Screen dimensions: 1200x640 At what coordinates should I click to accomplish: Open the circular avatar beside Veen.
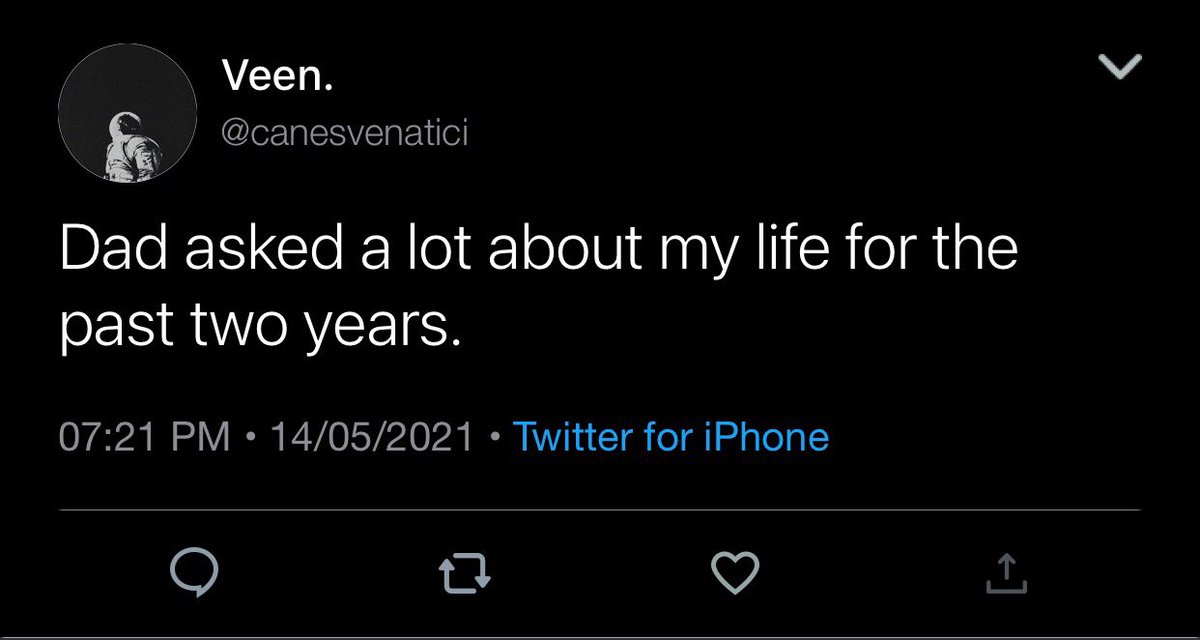(x=126, y=113)
